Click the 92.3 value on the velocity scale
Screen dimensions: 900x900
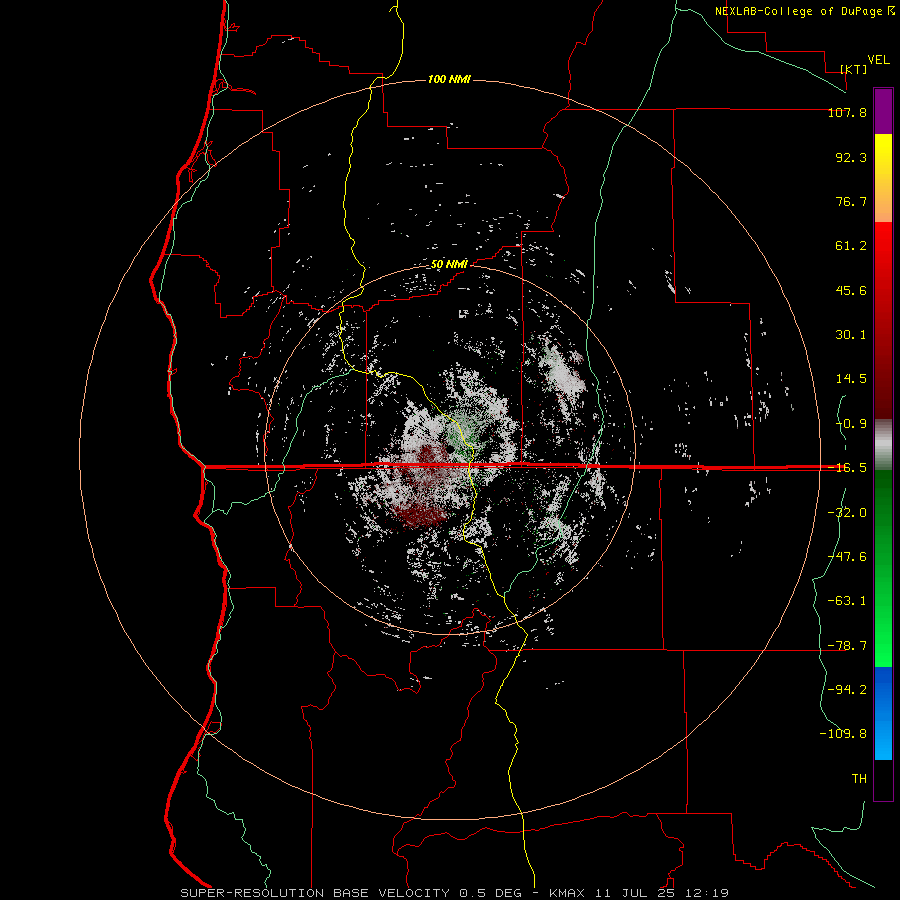tap(851, 157)
